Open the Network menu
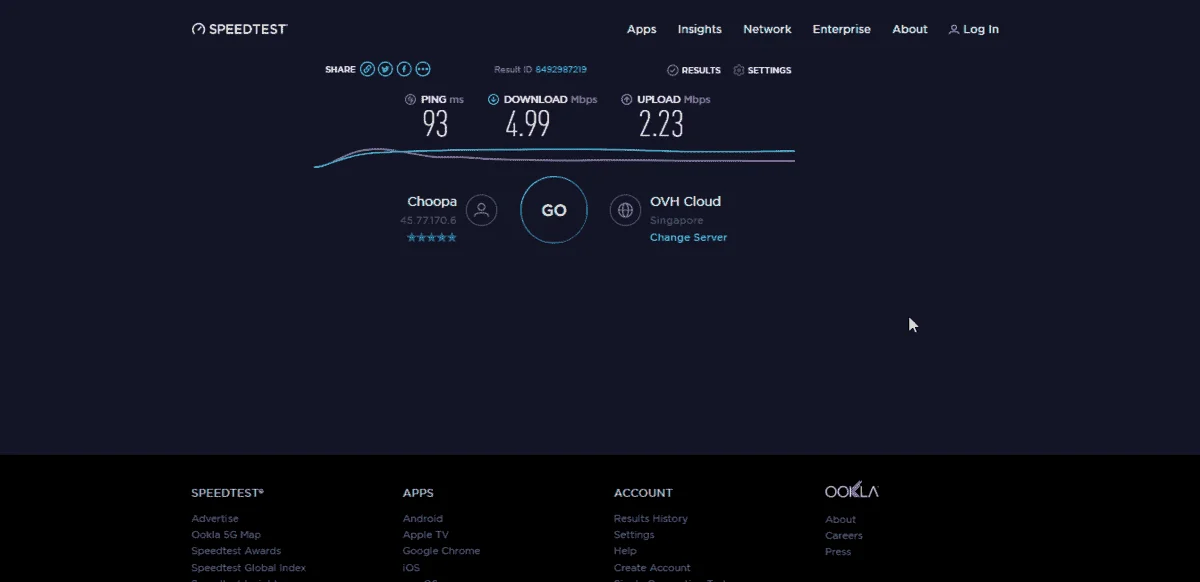 pyautogui.click(x=767, y=29)
